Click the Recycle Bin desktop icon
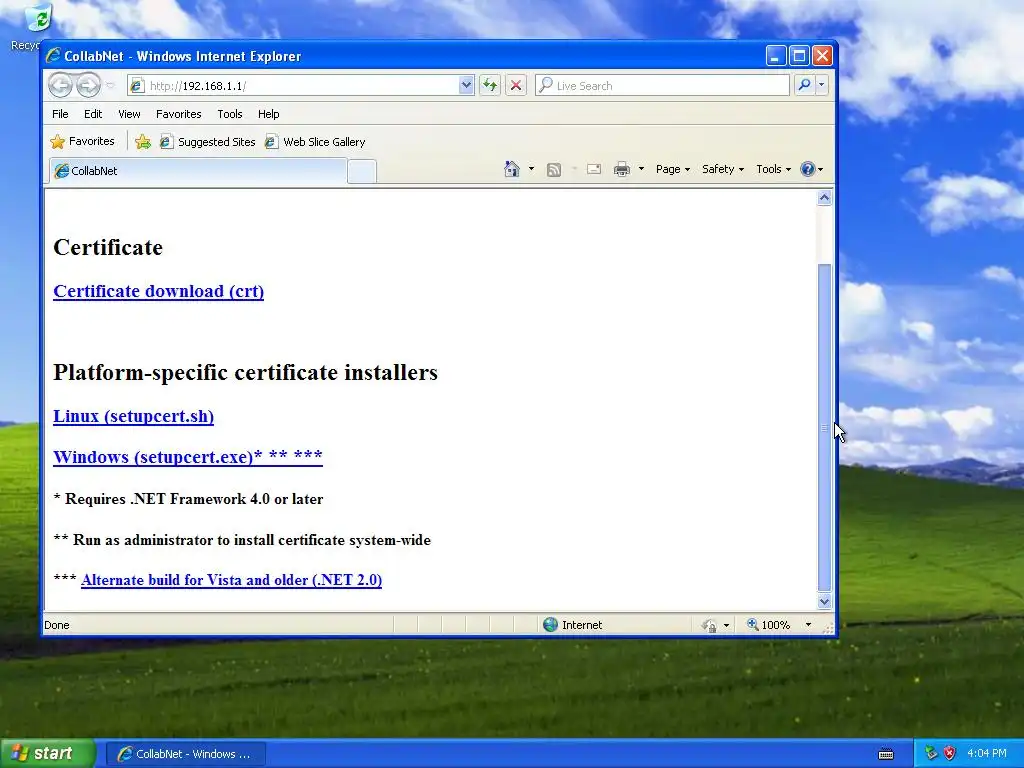 (38, 18)
